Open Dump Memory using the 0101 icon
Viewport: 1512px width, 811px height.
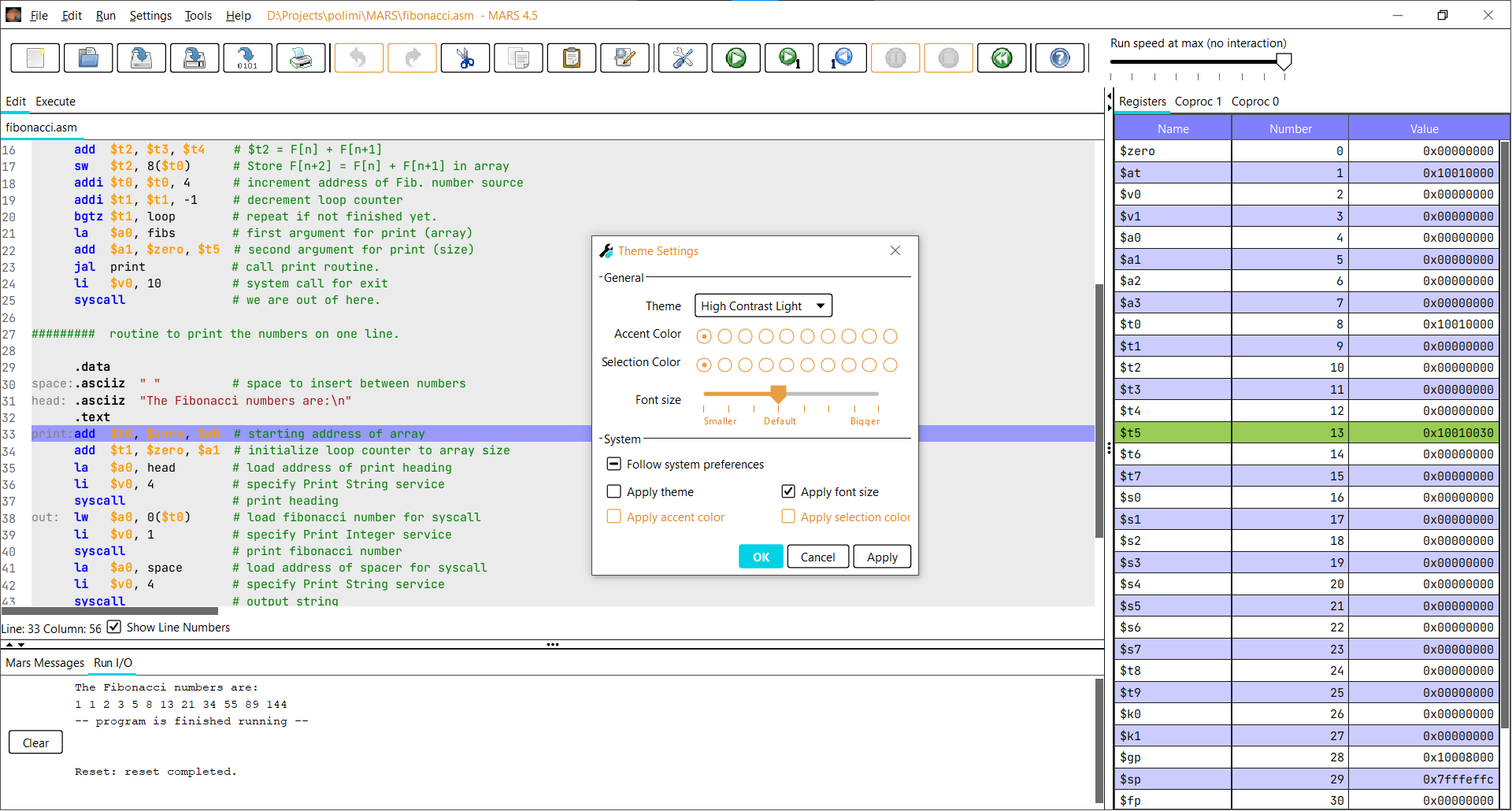click(247, 57)
